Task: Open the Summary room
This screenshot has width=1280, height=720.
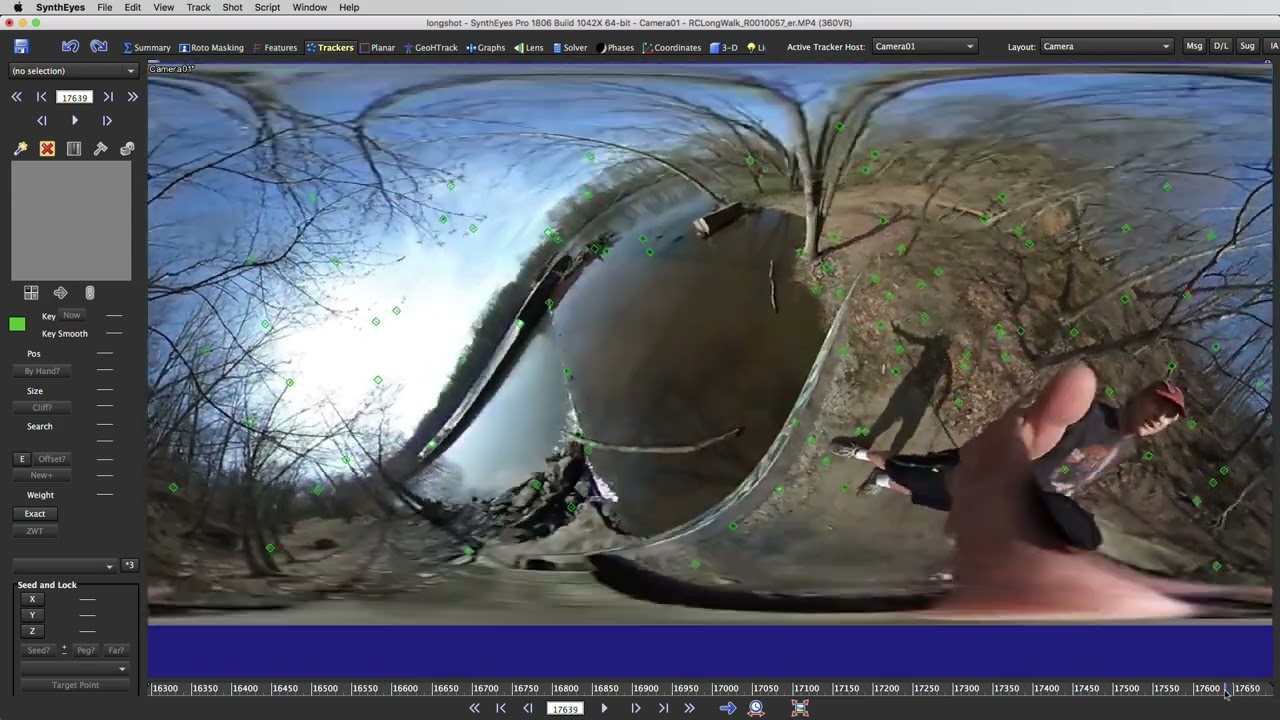Action: [147, 47]
